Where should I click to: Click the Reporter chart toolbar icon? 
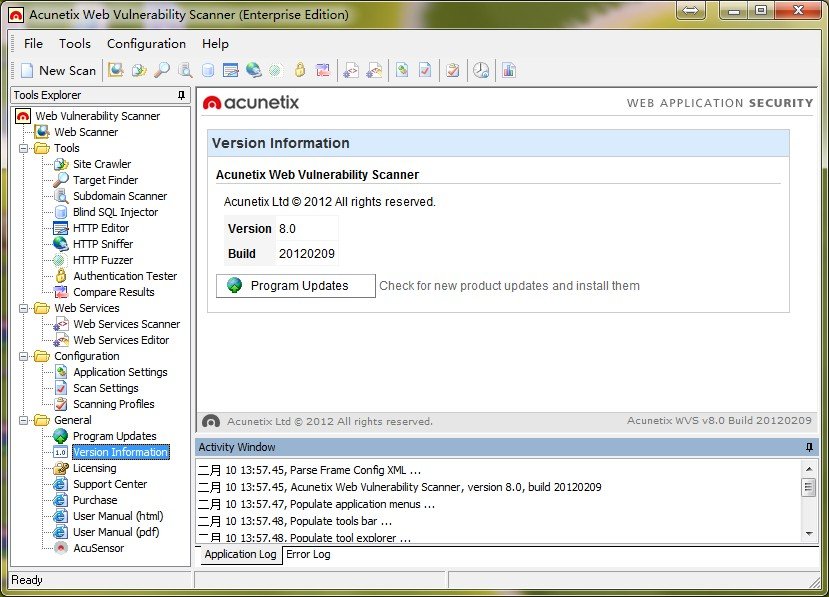coord(509,70)
